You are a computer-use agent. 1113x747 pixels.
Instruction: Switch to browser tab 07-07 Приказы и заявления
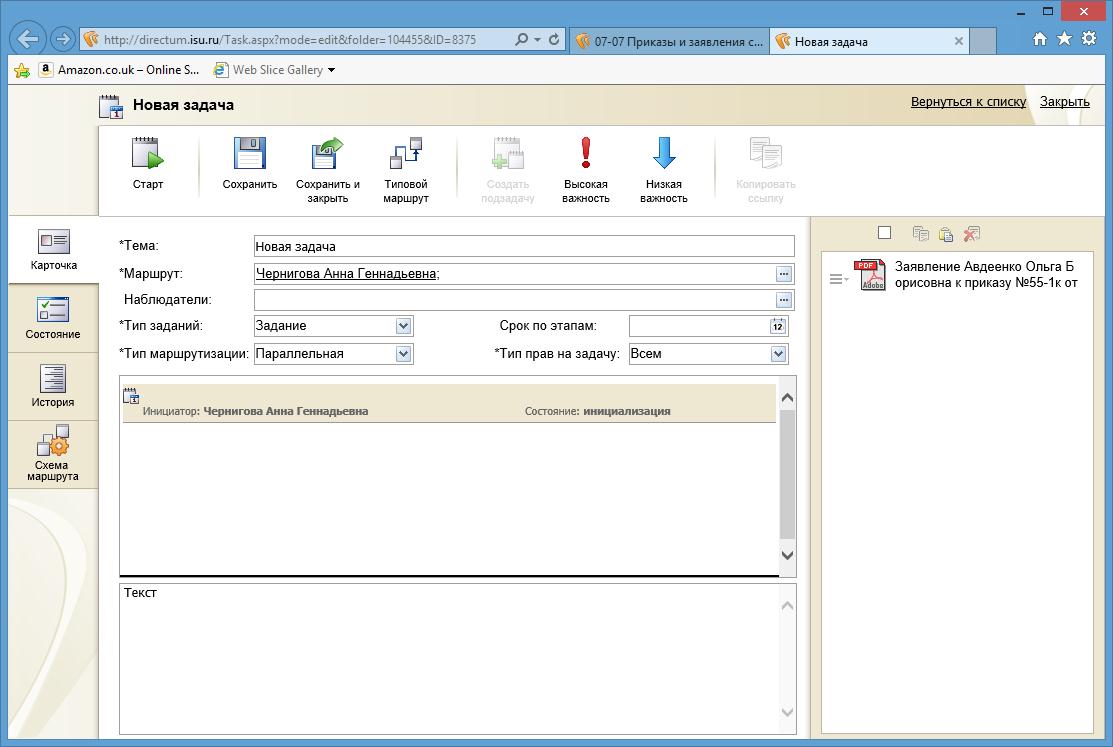(669, 41)
